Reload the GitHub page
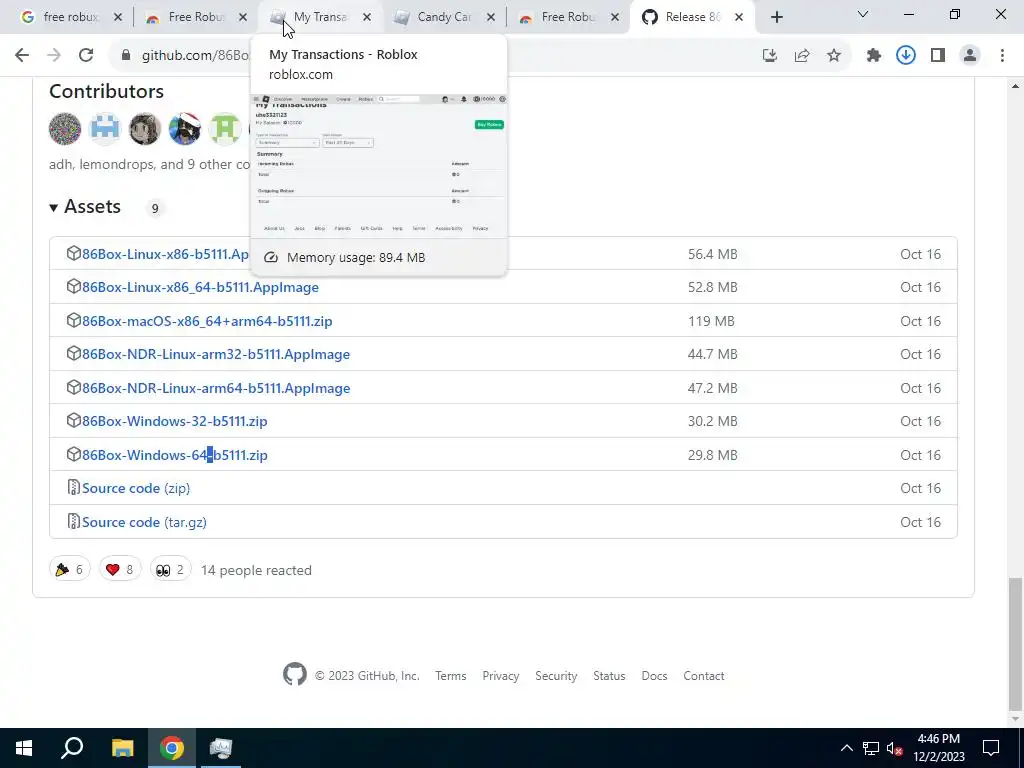This screenshot has width=1024, height=768. pyautogui.click(x=86, y=56)
